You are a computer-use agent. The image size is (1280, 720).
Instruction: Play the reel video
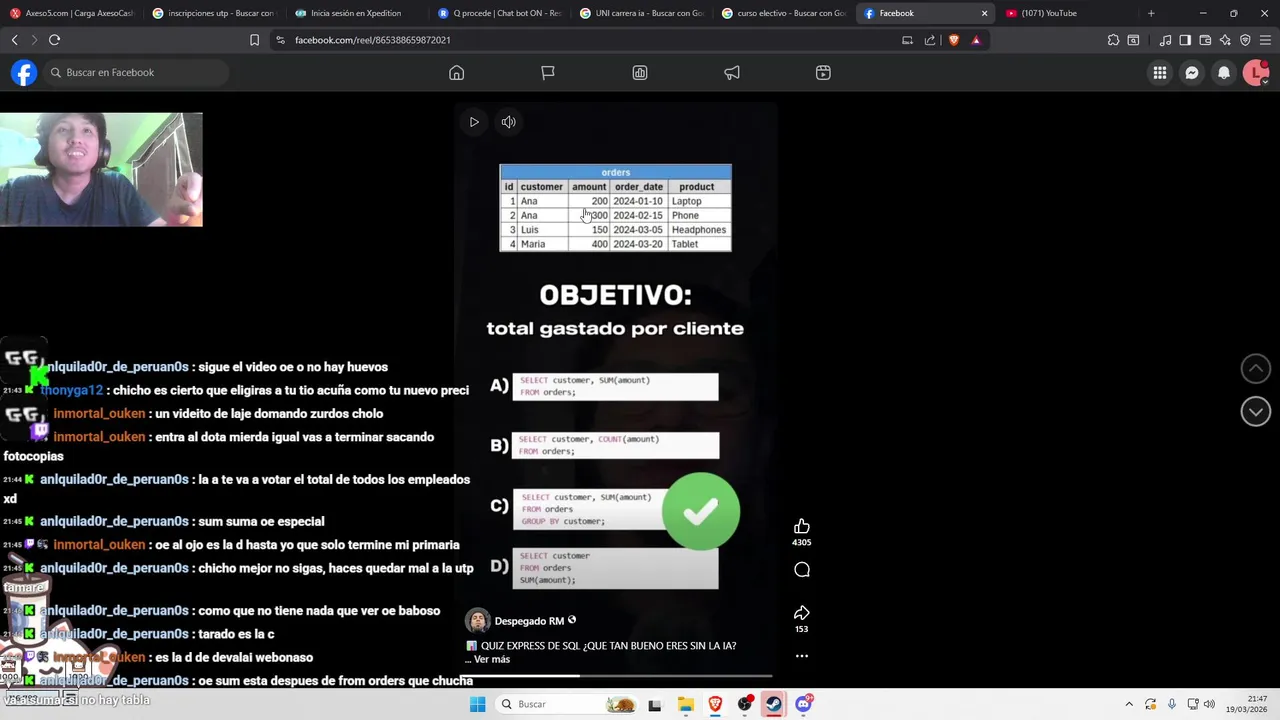point(474,122)
